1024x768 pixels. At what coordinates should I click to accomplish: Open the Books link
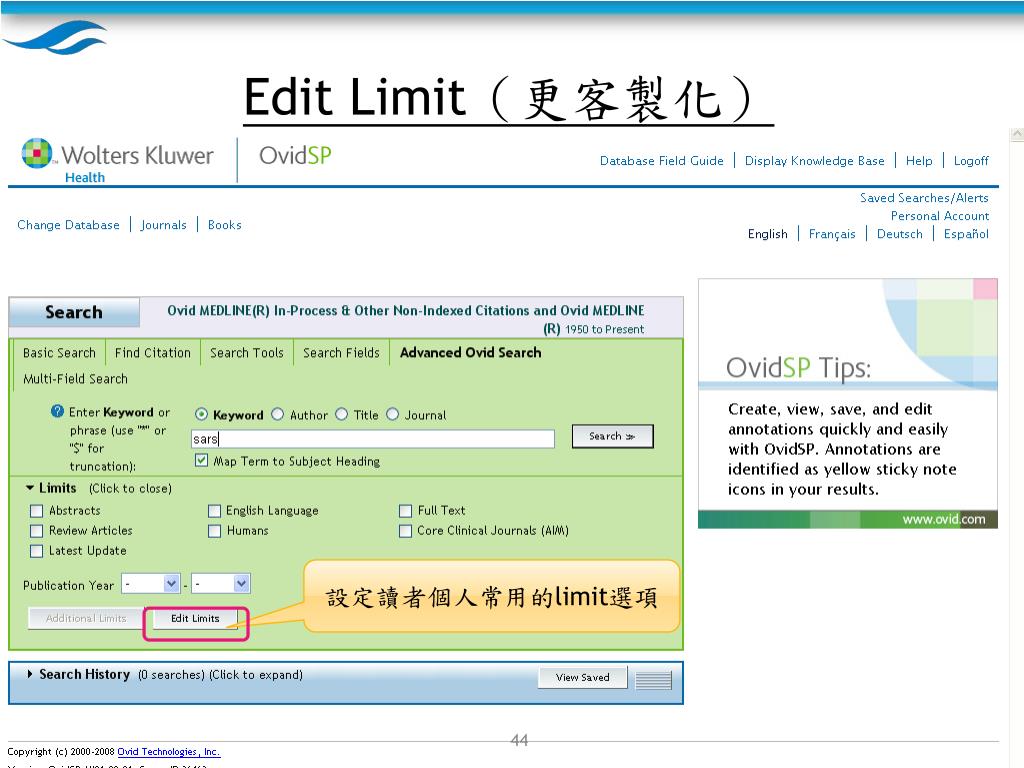tap(225, 225)
